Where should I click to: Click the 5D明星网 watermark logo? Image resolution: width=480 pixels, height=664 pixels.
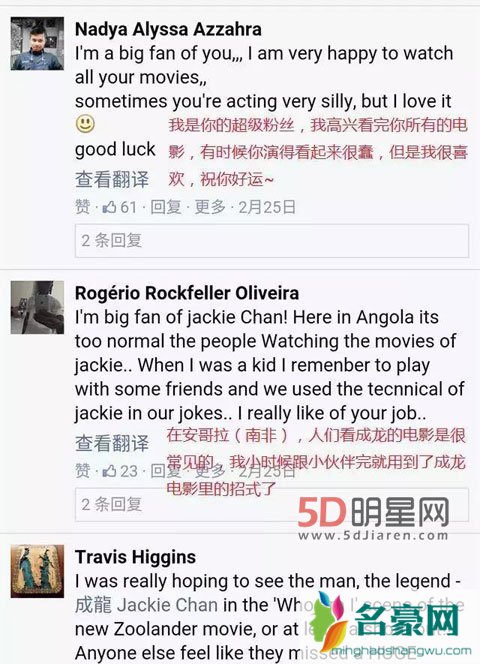[x=374, y=518]
